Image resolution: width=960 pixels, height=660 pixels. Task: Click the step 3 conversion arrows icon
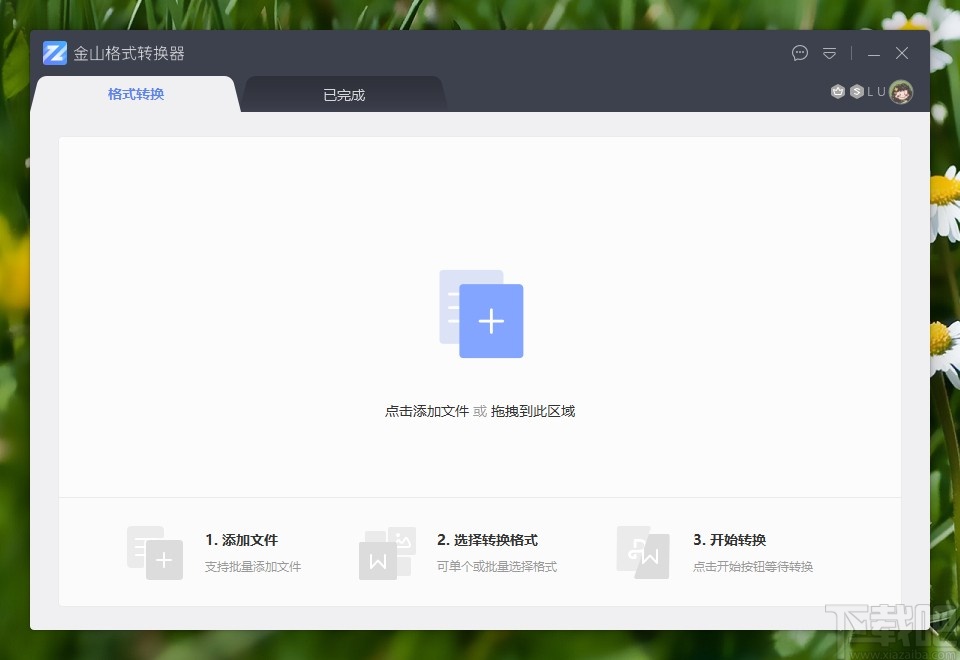(x=642, y=552)
